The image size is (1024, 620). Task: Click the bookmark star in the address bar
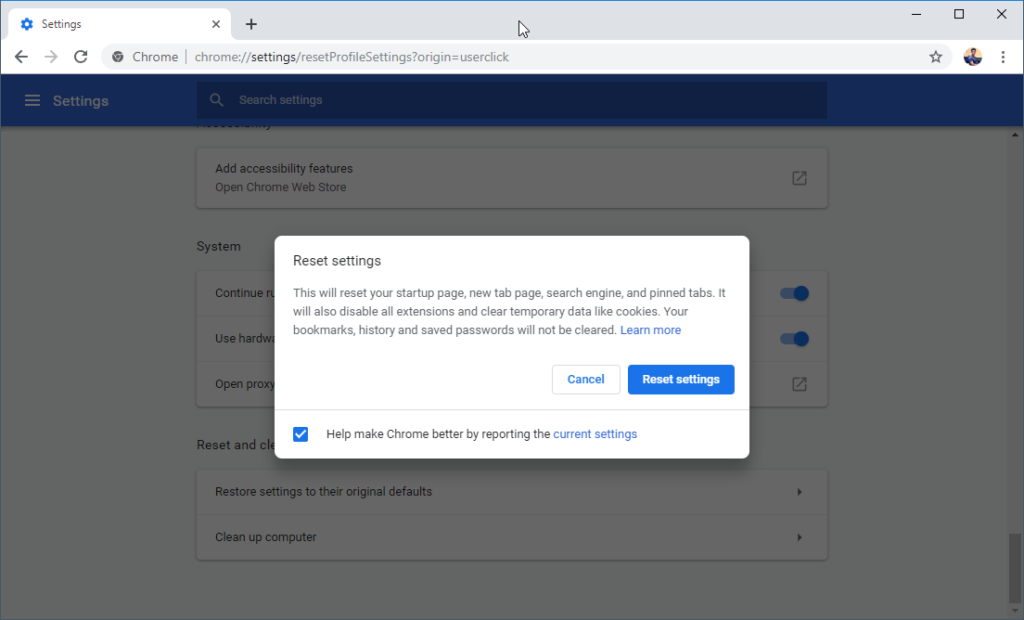pos(935,57)
